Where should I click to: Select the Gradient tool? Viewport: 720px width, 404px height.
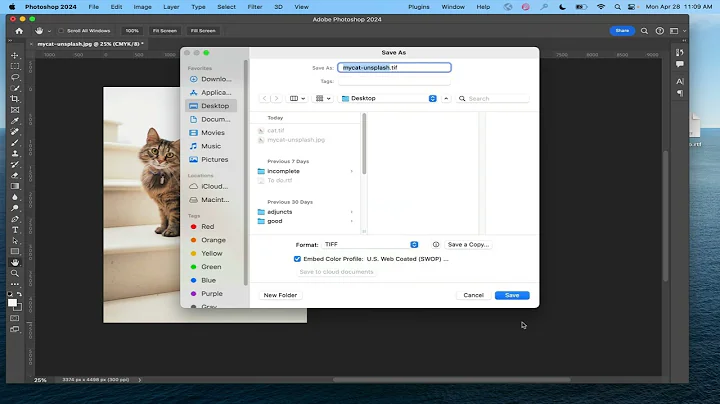[15, 186]
